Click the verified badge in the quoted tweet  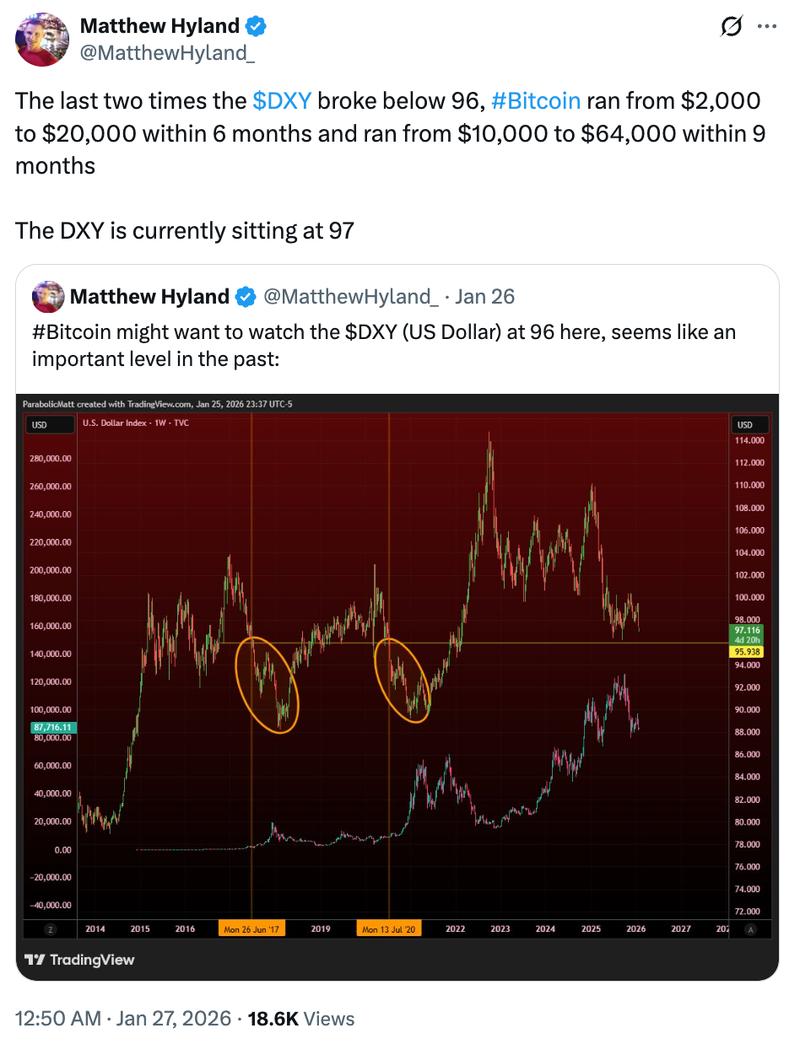click(243, 297)
